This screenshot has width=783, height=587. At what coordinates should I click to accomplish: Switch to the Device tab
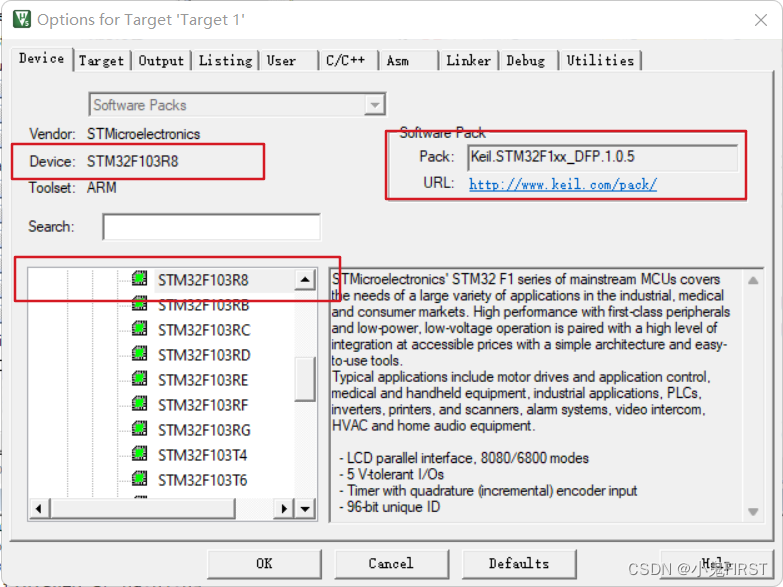(41, 59)
